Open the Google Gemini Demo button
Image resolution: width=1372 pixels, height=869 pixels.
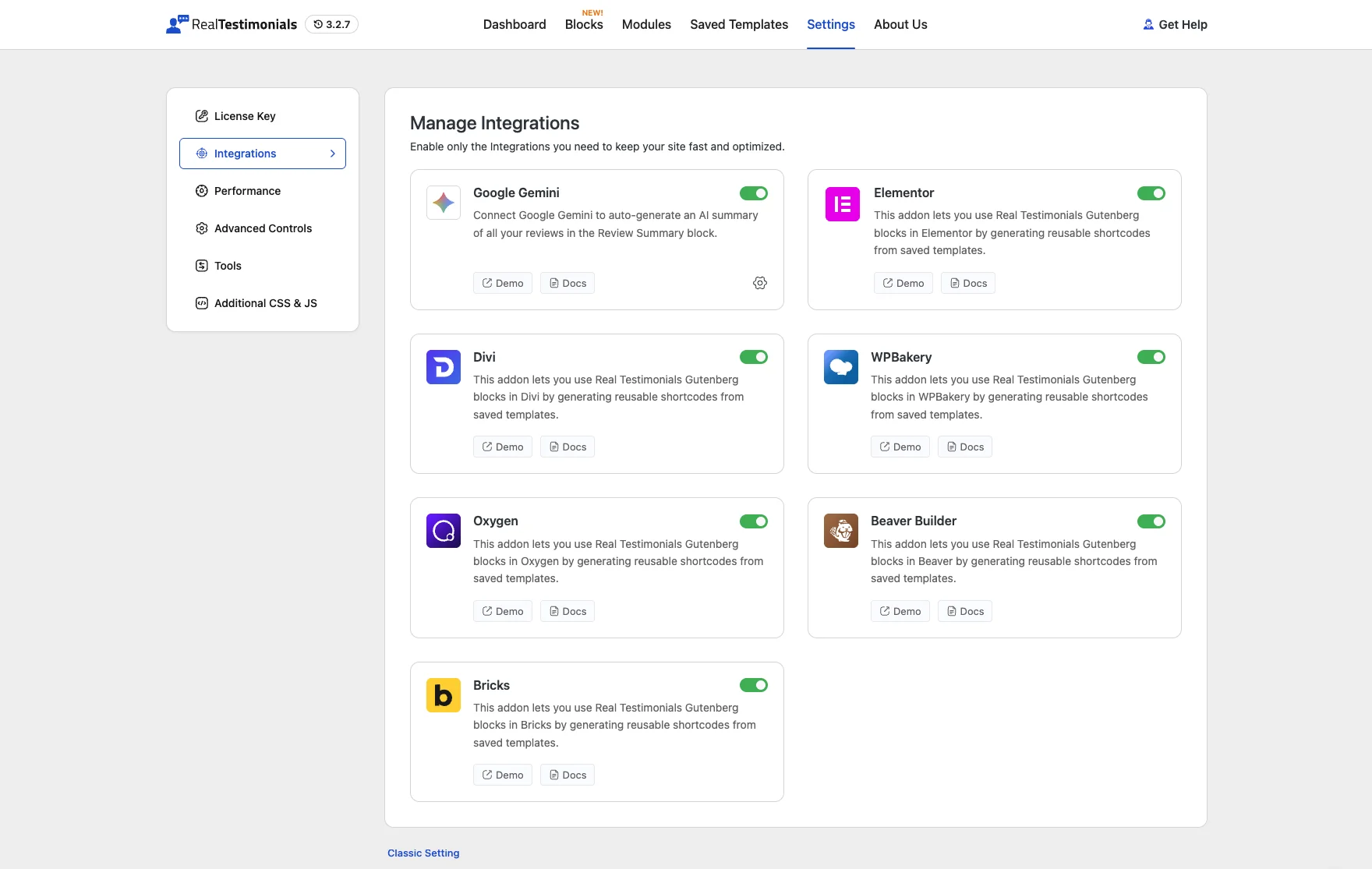(503, 283)
